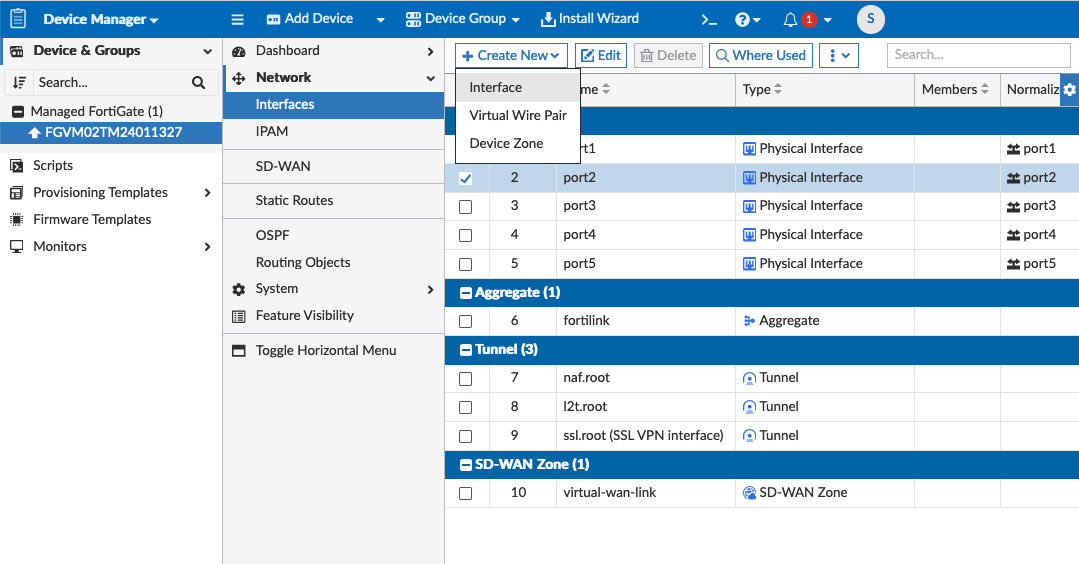This screenshot has width=1079, height=564.
Task: Select Device Zone menu entry
Action: [x=518, y=144]
